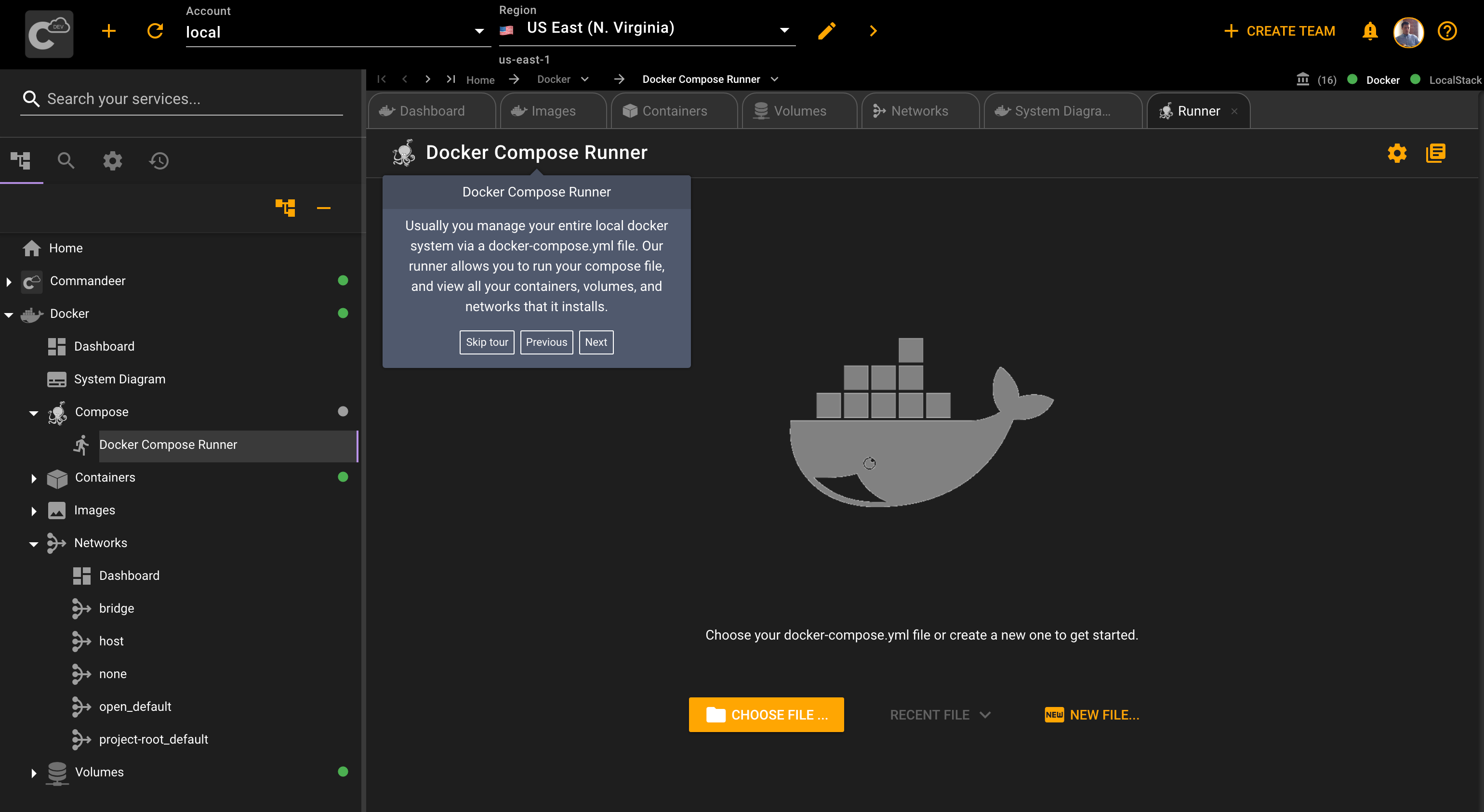Open Dashboard under Networks in tree
This screenshot has height=812, width=1484.
click(x=129, y=576)
